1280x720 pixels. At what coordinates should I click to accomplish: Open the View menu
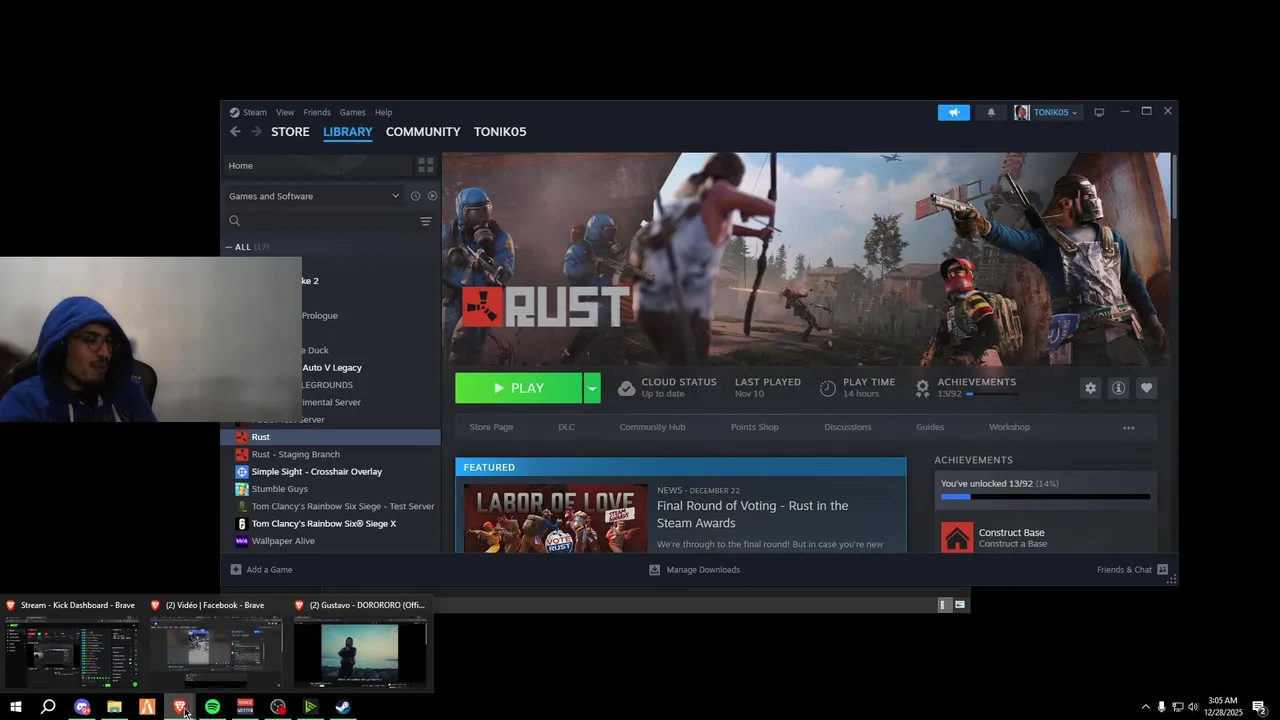click(285, 112)
